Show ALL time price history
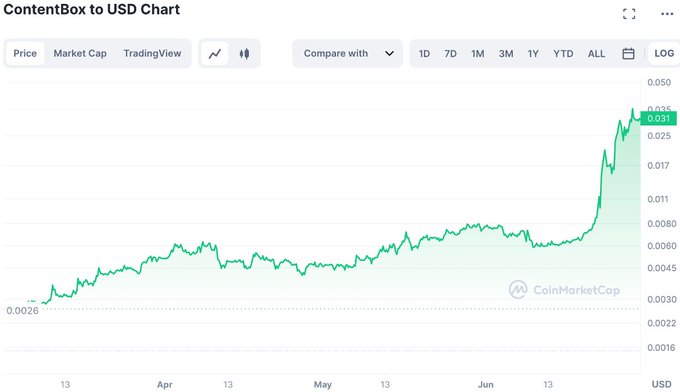 (x=596, y=54)
